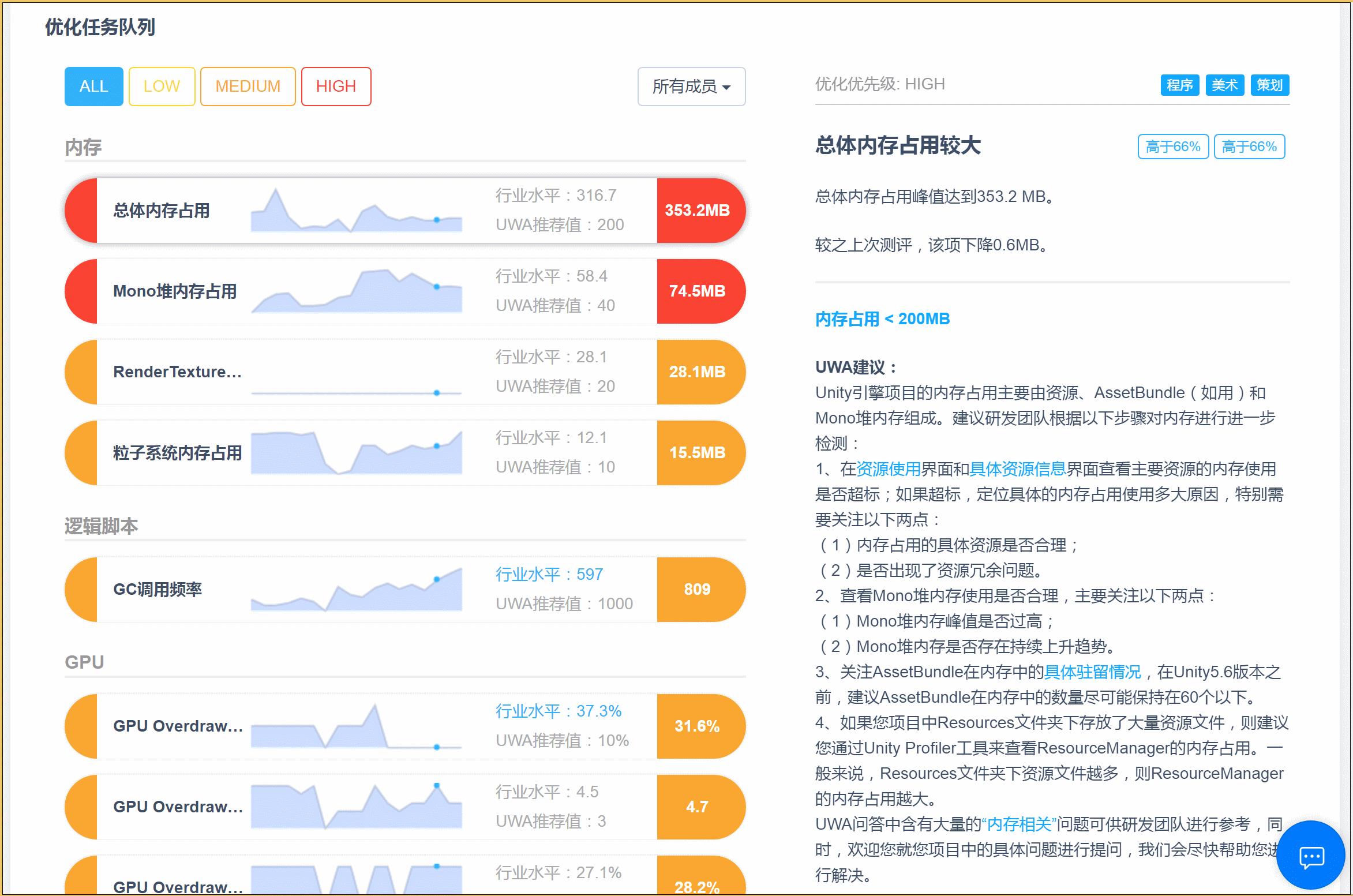Click the 策划 role tag
1353x896 pixels.
pos(1269,85)
